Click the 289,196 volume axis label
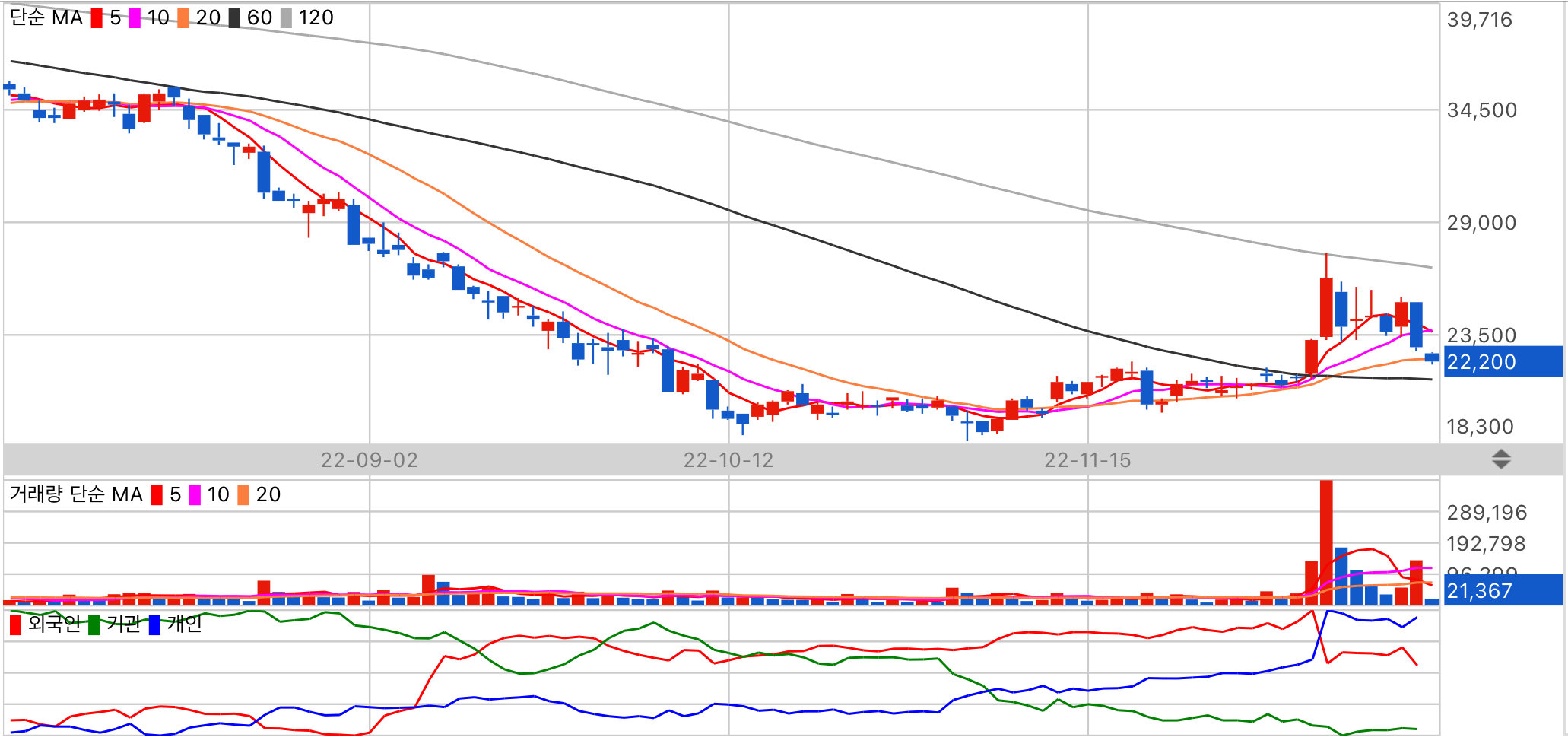 click(x=1487, y=513)
